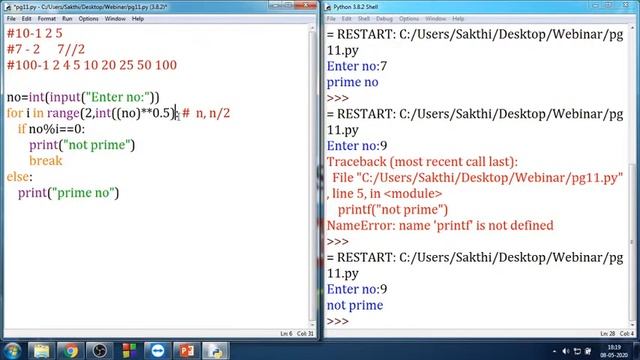Click 'Traceback (most recent call last):' line

(x=422, y=162)
